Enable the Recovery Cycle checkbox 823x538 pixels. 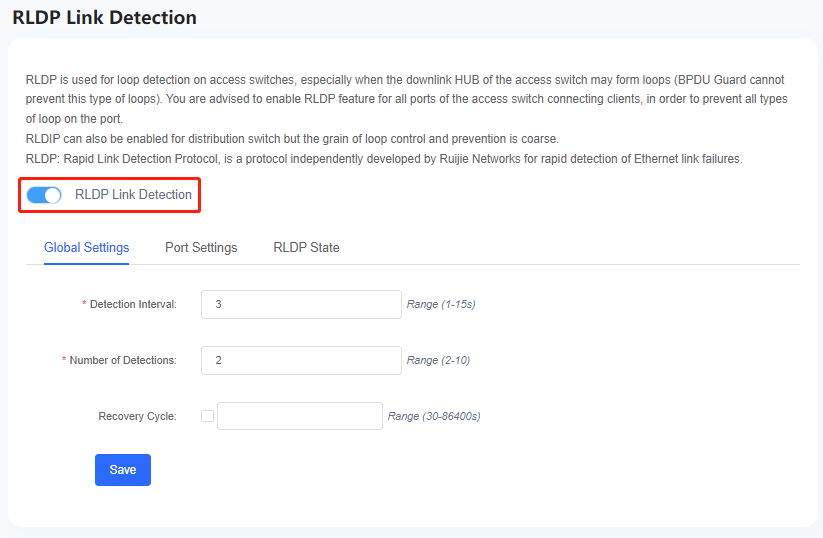point(207,416)
